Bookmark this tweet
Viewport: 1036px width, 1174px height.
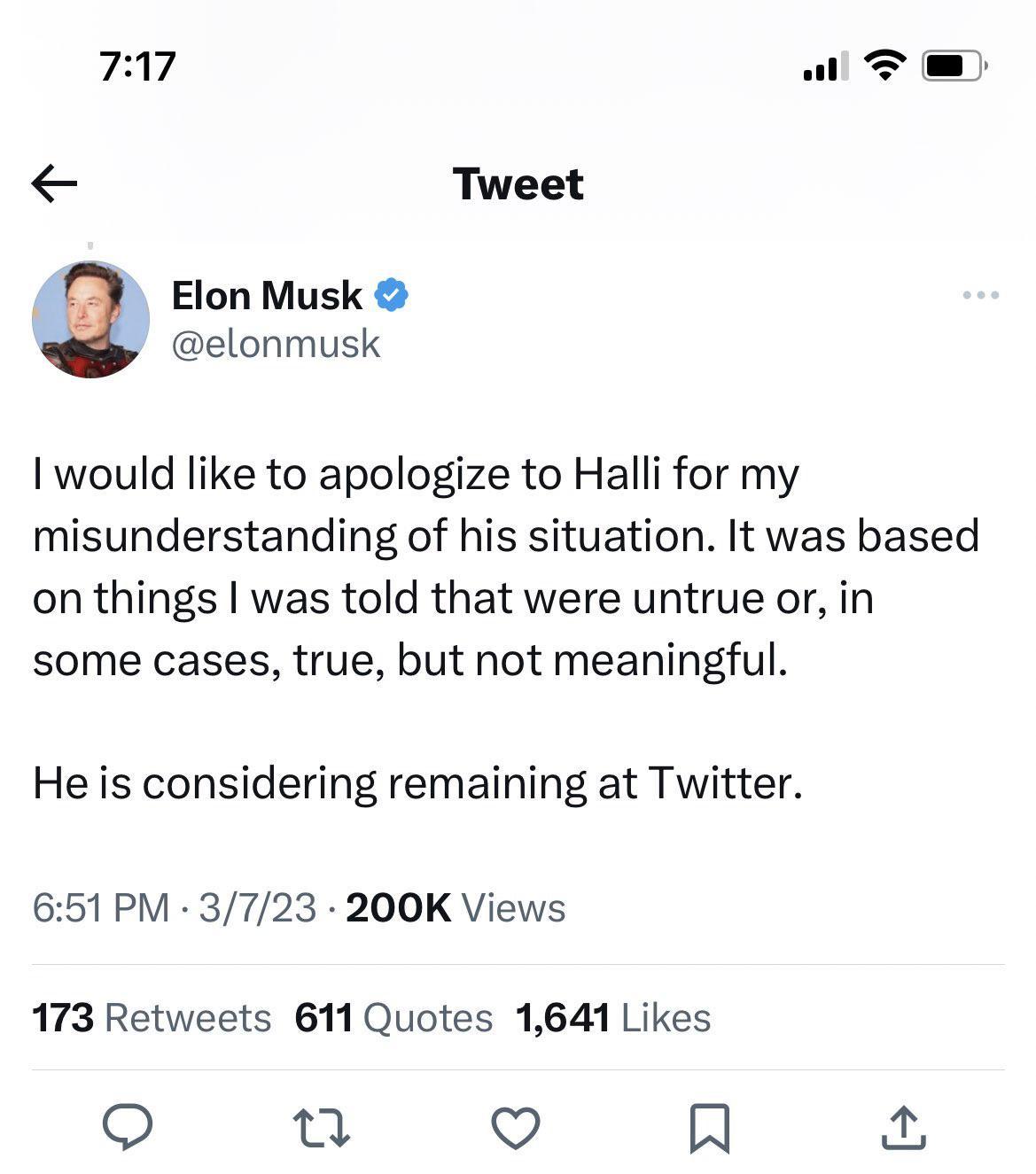[709, 1128]
